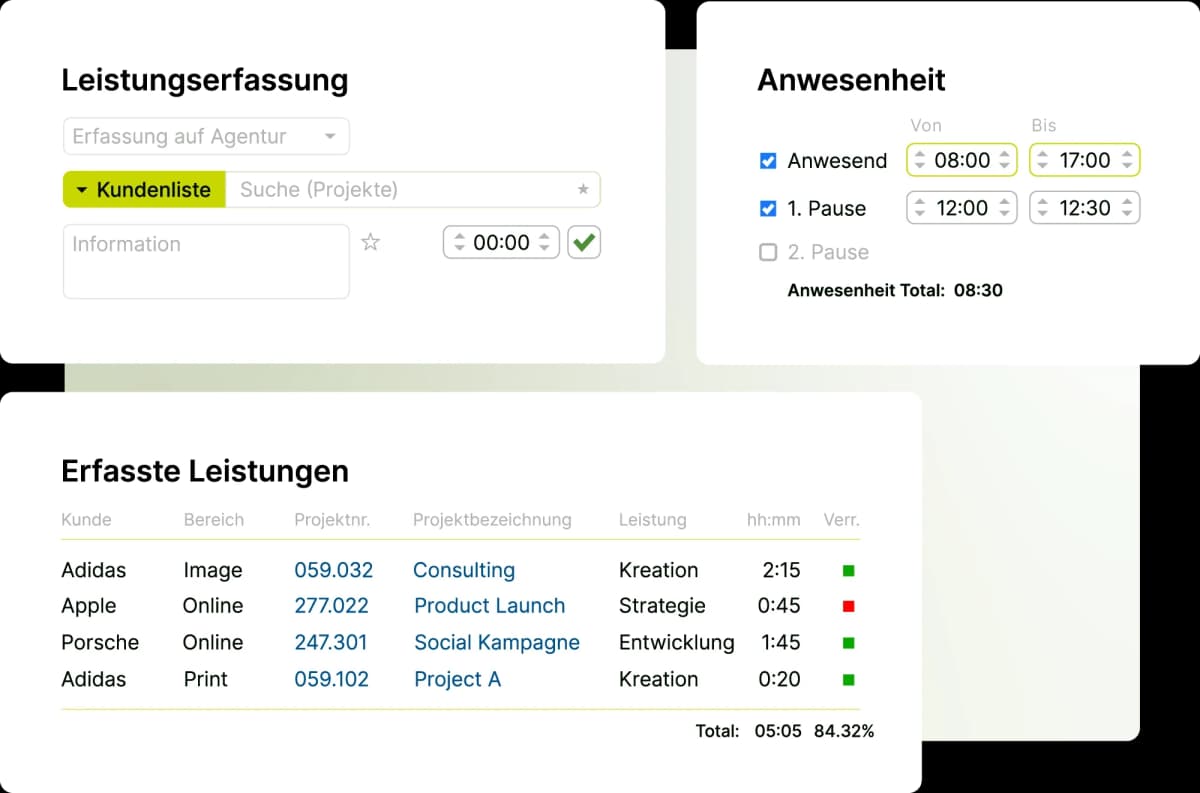Viewport: 1200px width, 793px height.
Task: Increment the 17:00 end time stepper
Action: point(1129,154)
